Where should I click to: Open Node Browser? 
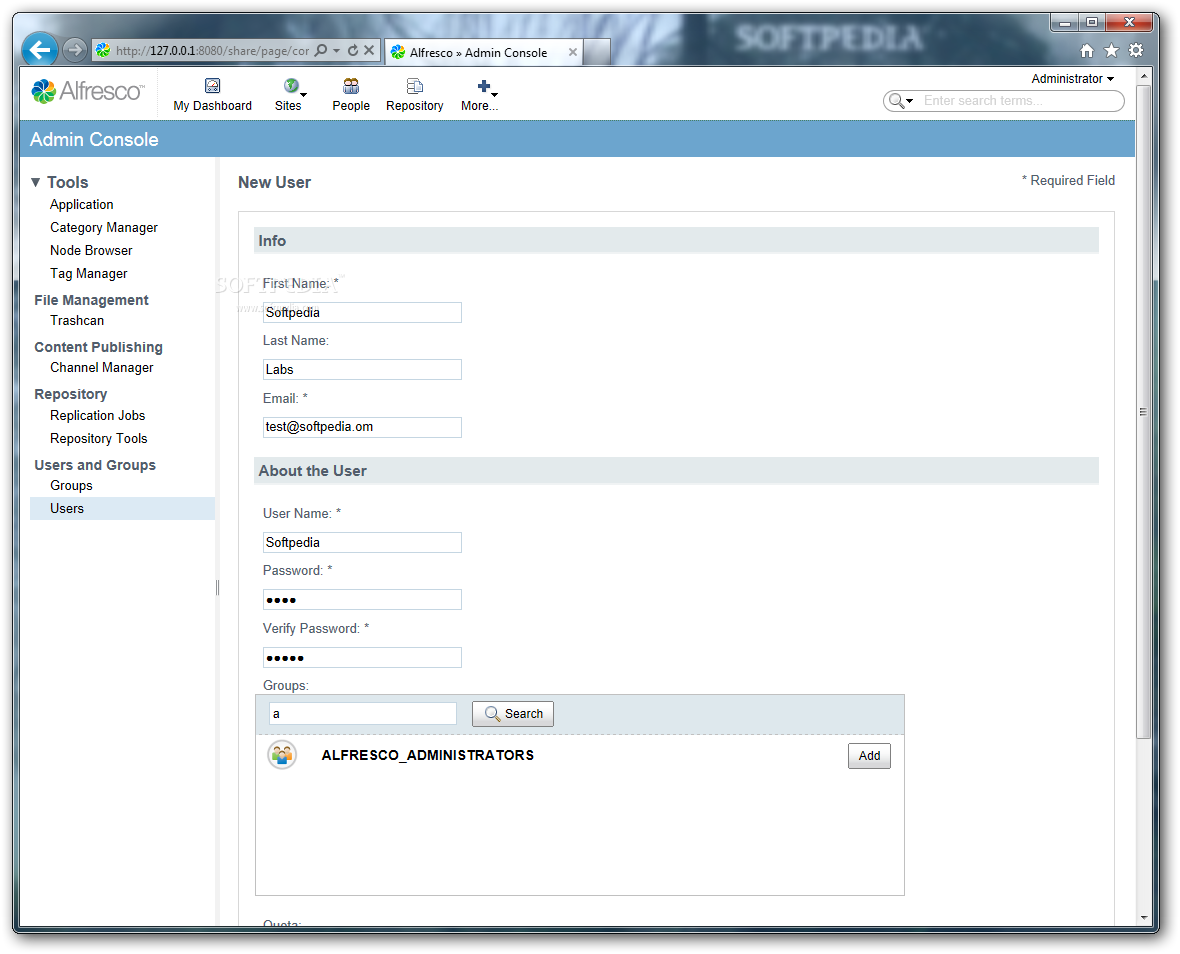(x=91, y=251)
